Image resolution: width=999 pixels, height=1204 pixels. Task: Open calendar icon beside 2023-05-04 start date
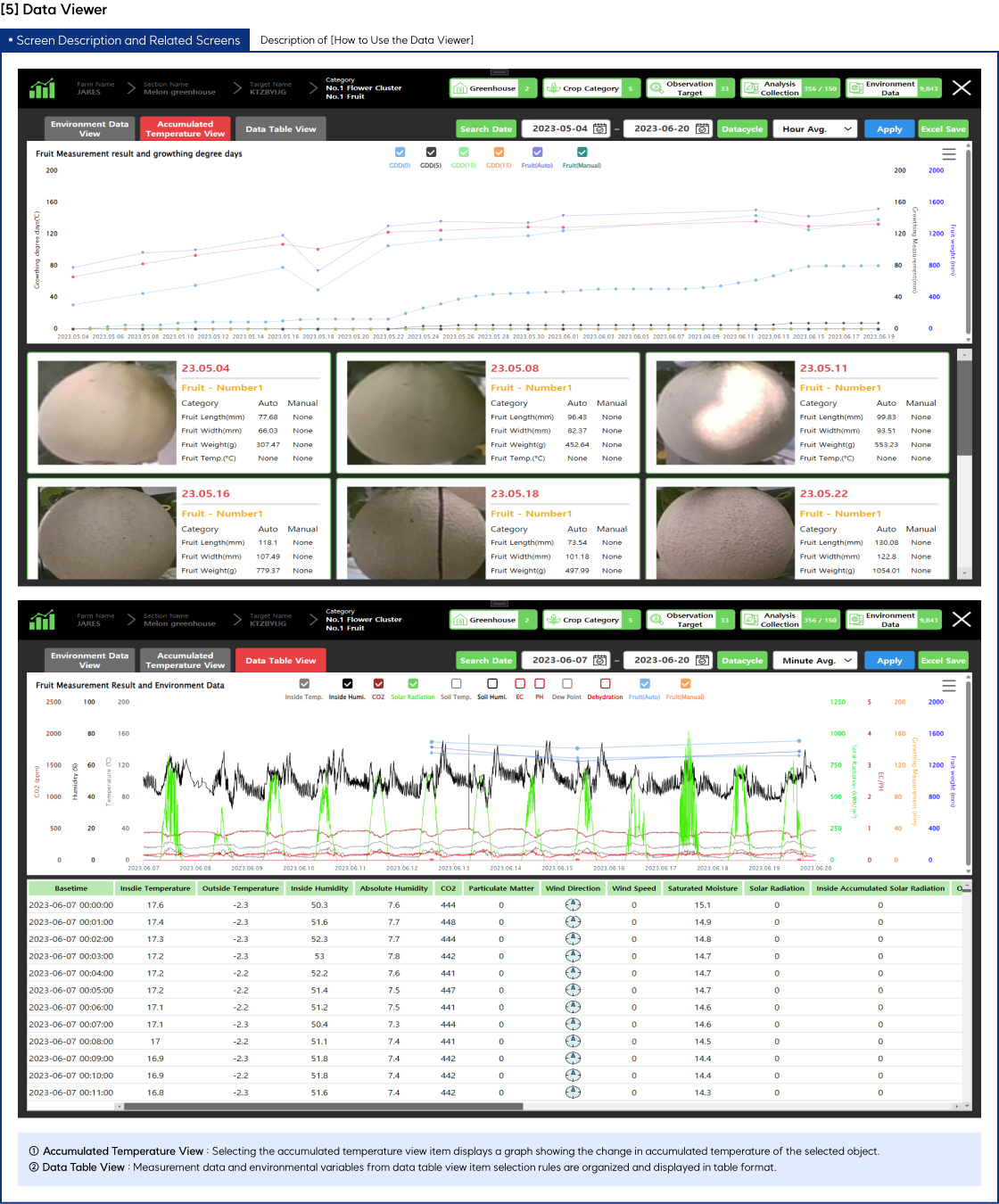tap(600, 129)
